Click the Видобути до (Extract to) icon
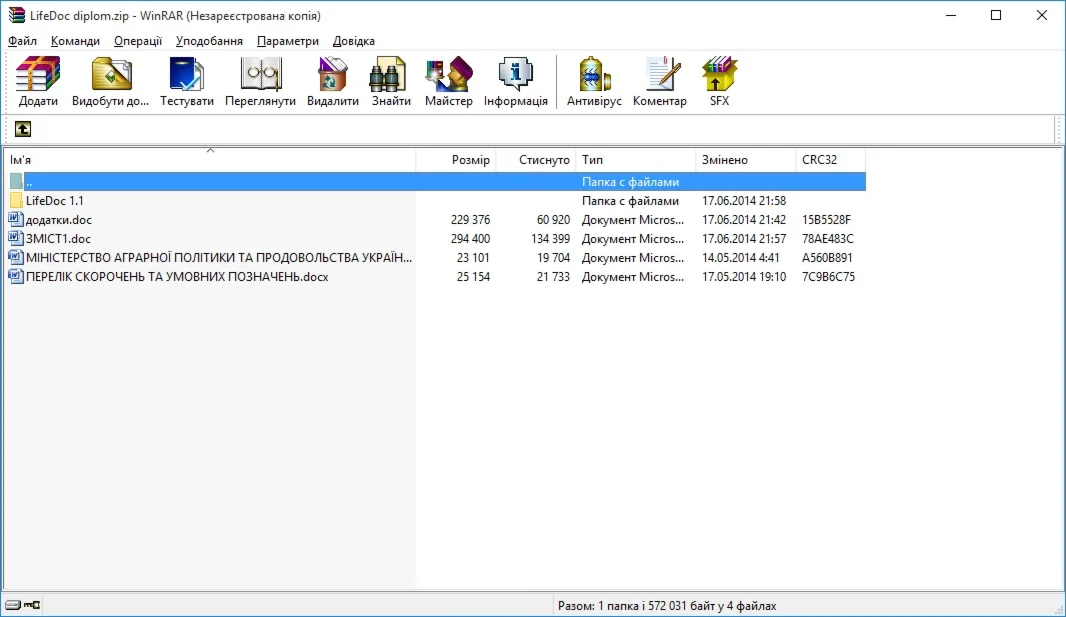 (111, 74)
